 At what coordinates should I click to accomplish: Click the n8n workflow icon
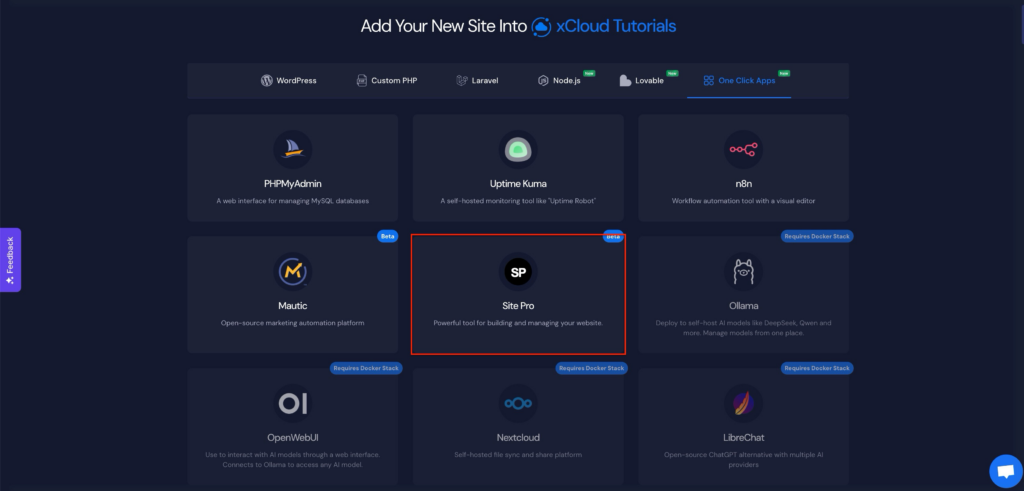pos(743,149)
